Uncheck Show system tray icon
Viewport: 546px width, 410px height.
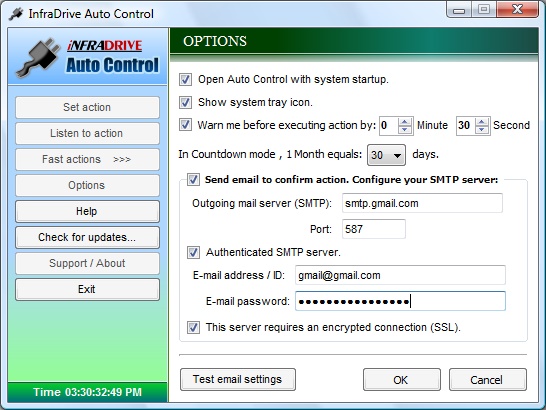pos(185,102)
